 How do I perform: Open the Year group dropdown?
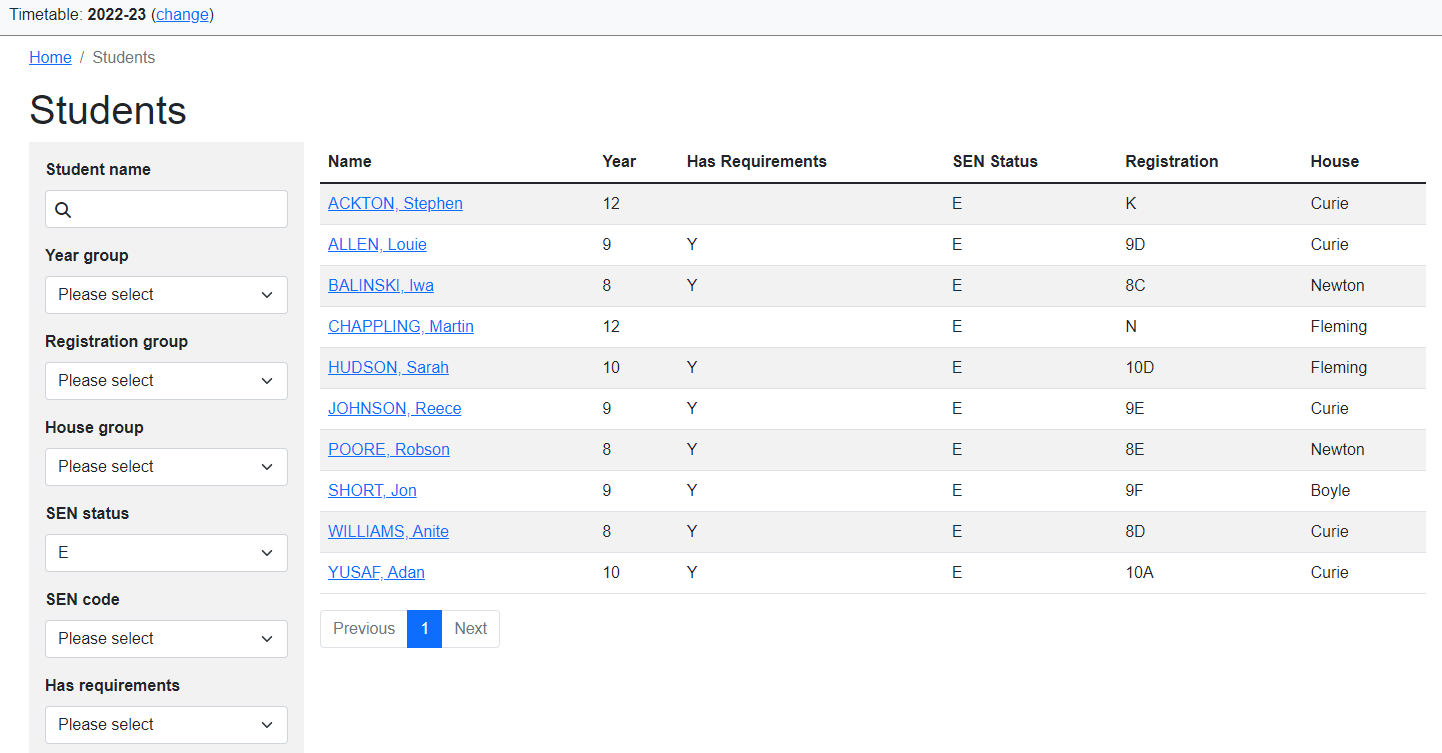pos(166,295)
